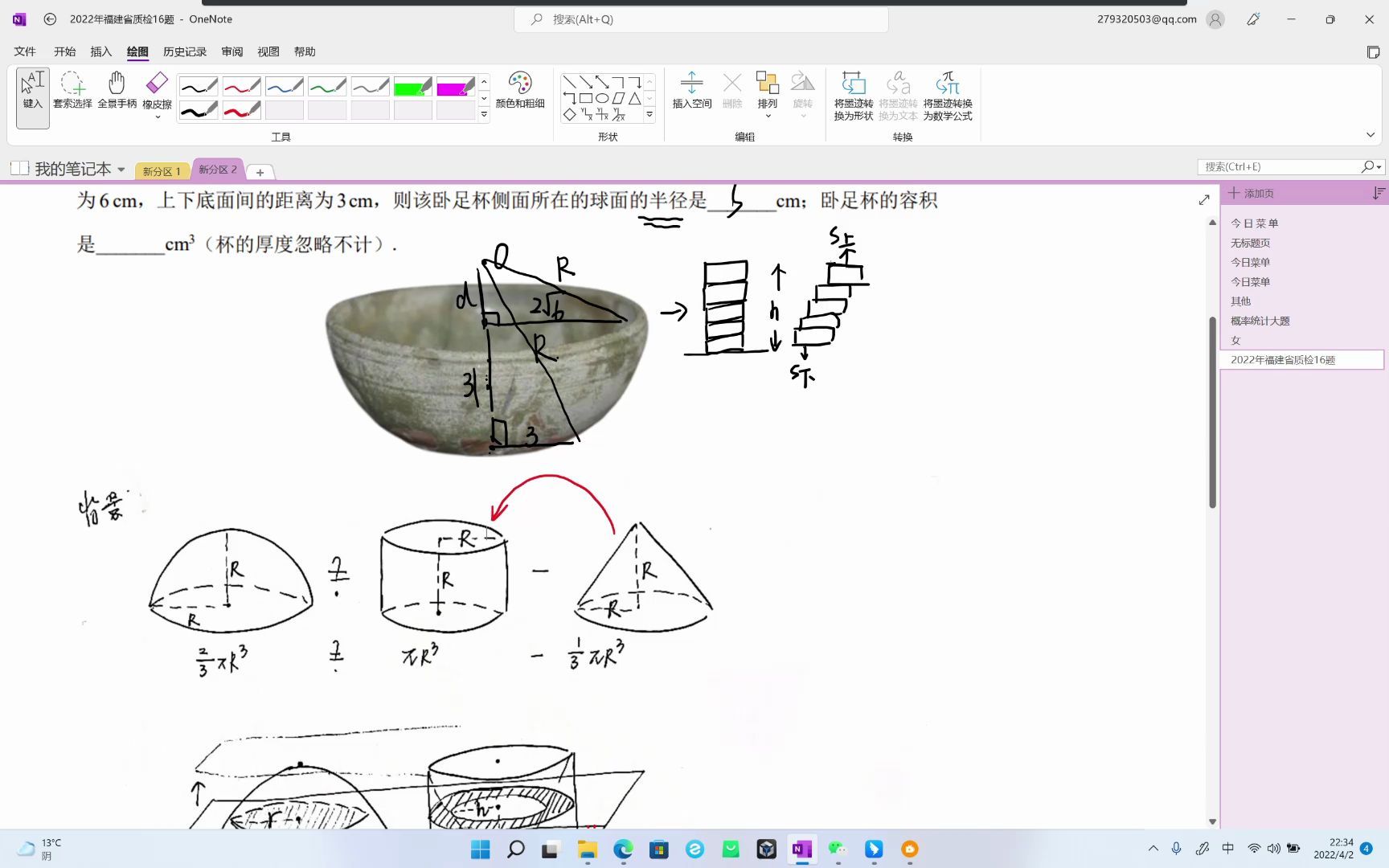
Task: Select the 键入 (Type) tool
Action: 33,97
